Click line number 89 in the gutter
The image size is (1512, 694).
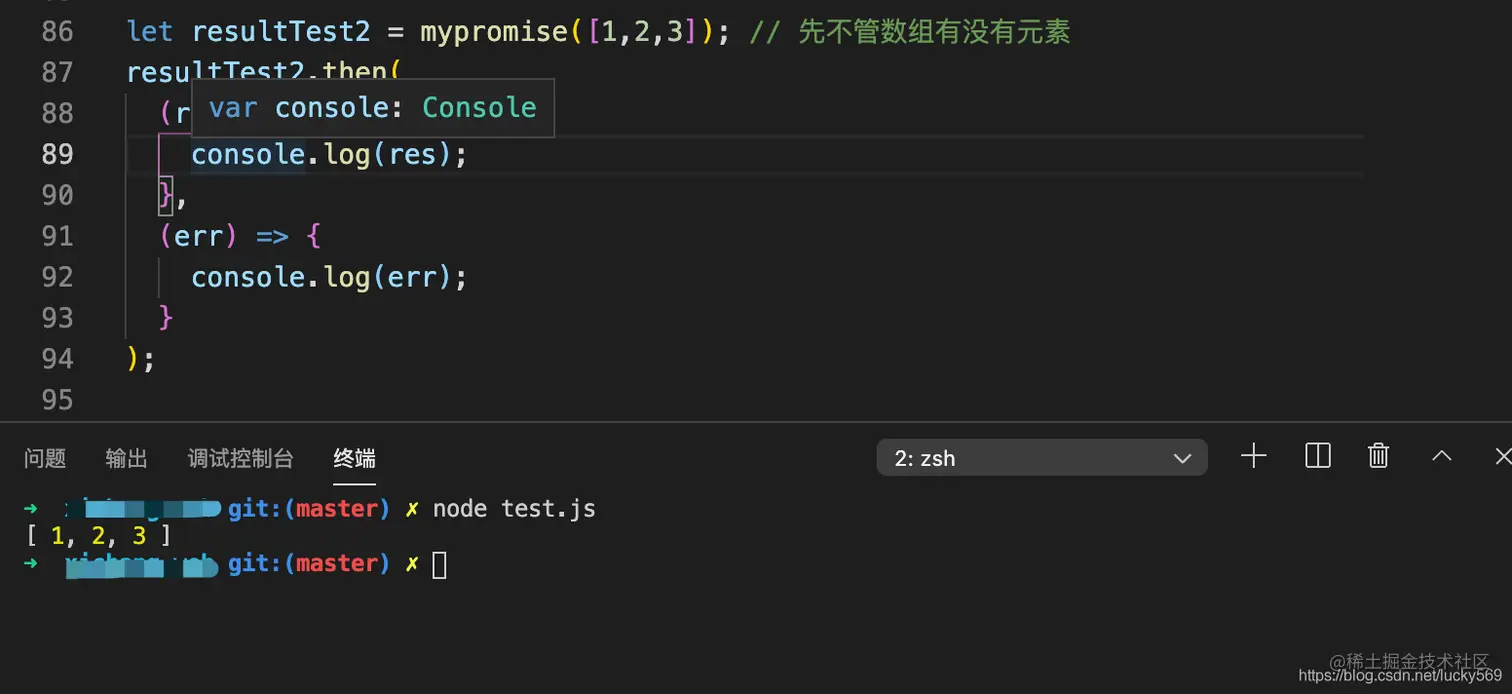(58, 154)
